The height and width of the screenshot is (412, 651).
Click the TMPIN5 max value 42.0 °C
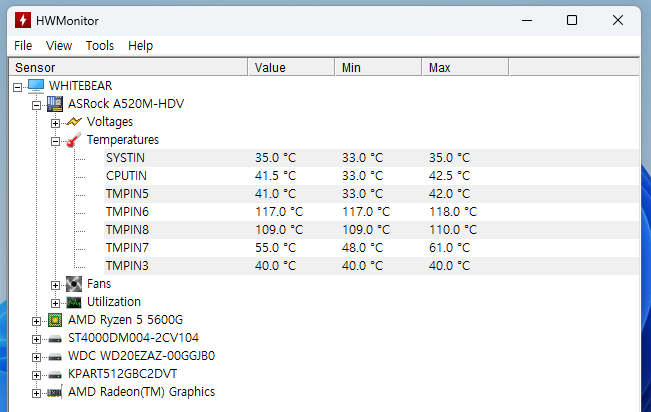tap(449, 194)
